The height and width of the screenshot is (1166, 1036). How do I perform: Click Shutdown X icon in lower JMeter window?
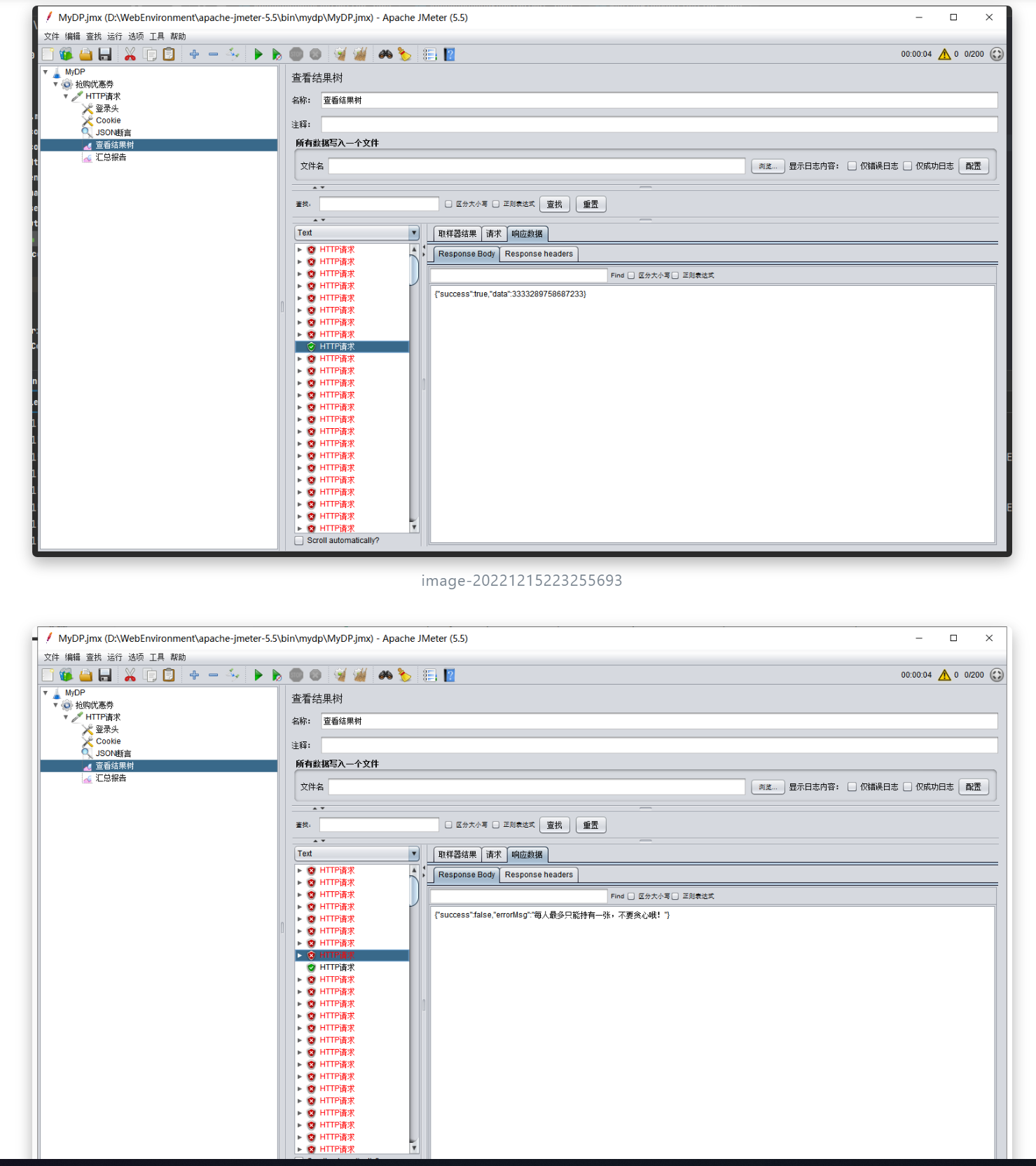(x=316, y=675)
